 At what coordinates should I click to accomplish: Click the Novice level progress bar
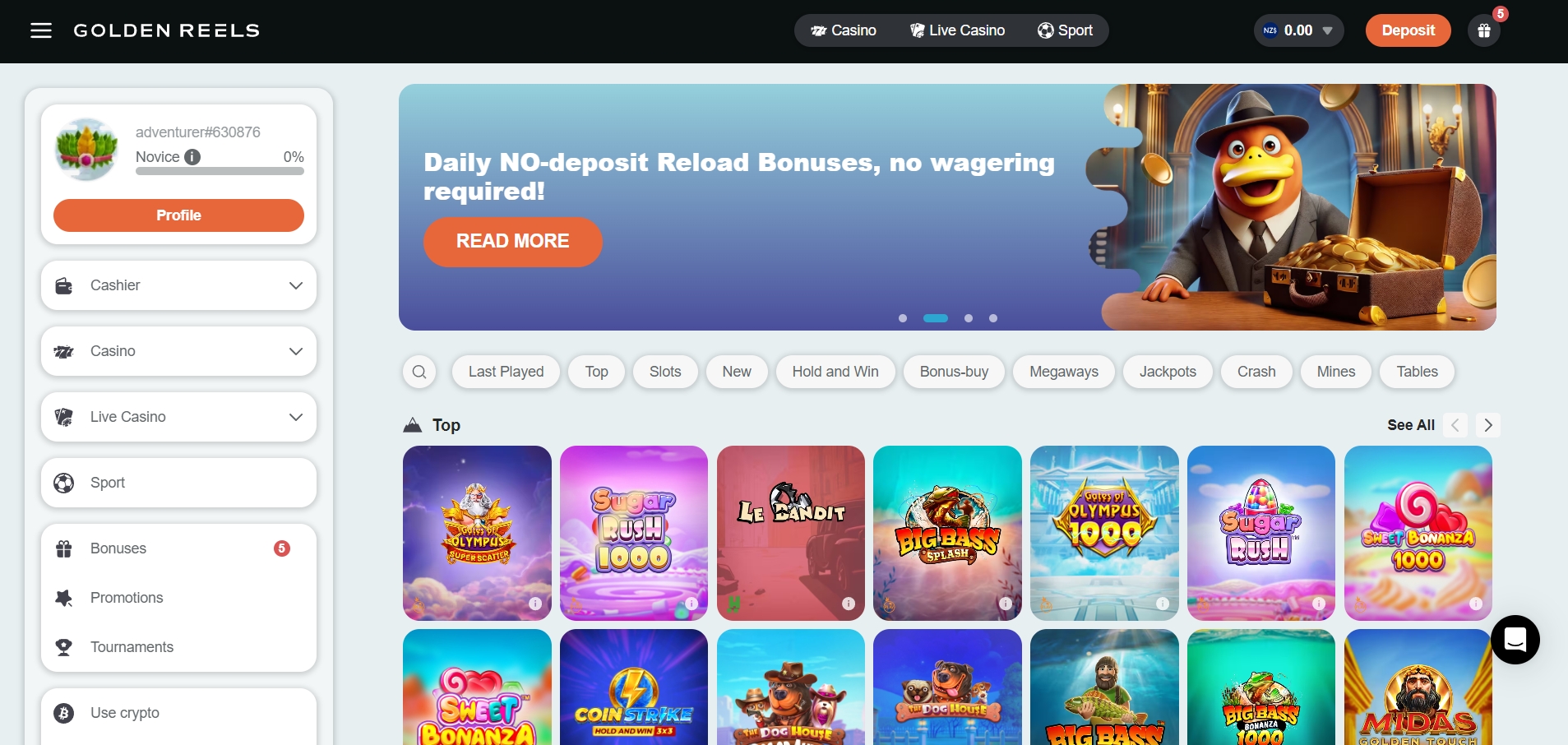tap(220, 171)
